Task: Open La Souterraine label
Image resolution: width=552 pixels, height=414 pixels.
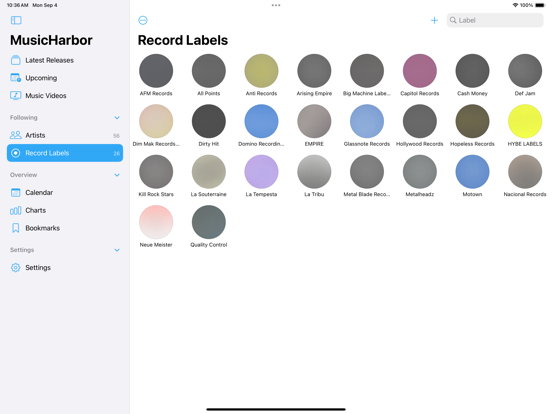Action: point(209,172)
